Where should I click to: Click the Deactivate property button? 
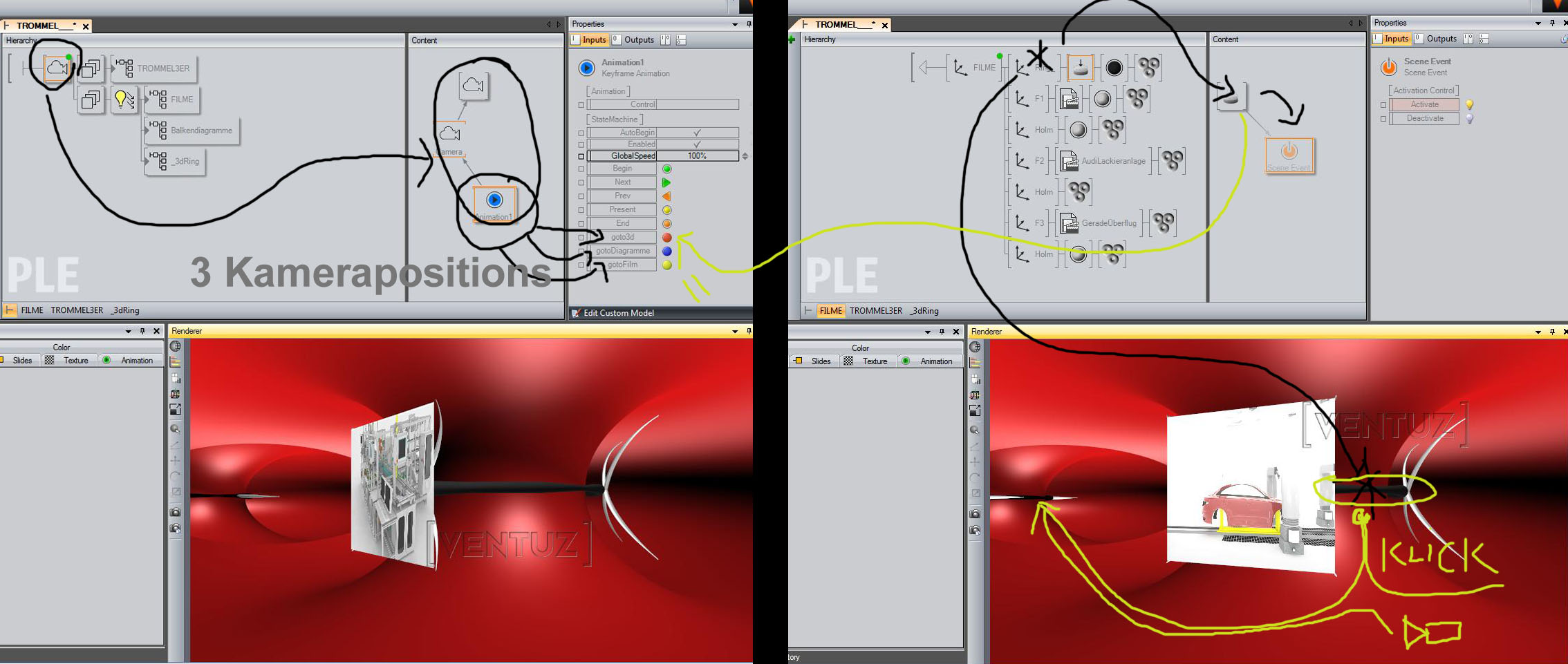(1424, 119)
